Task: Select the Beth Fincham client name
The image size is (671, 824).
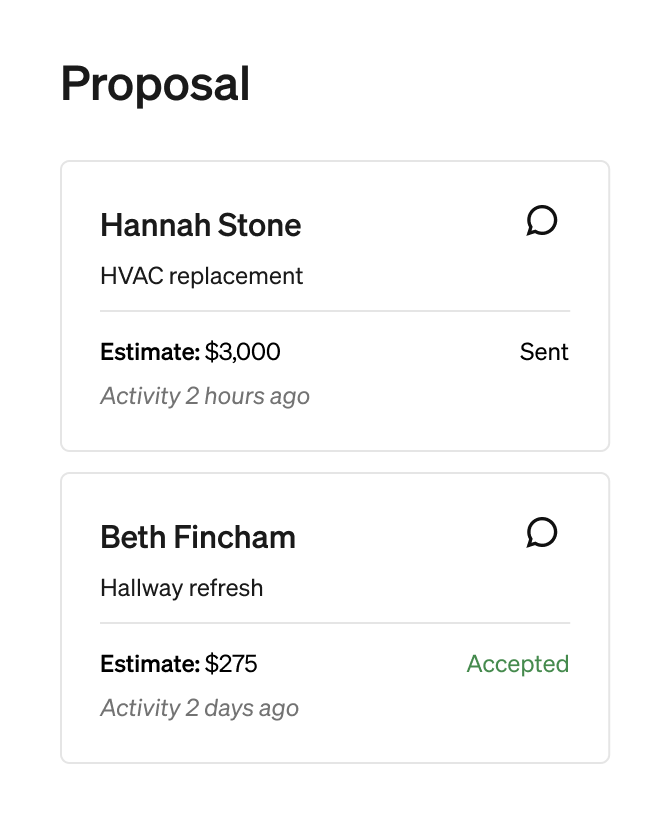Action: click(x=198, y=537)
